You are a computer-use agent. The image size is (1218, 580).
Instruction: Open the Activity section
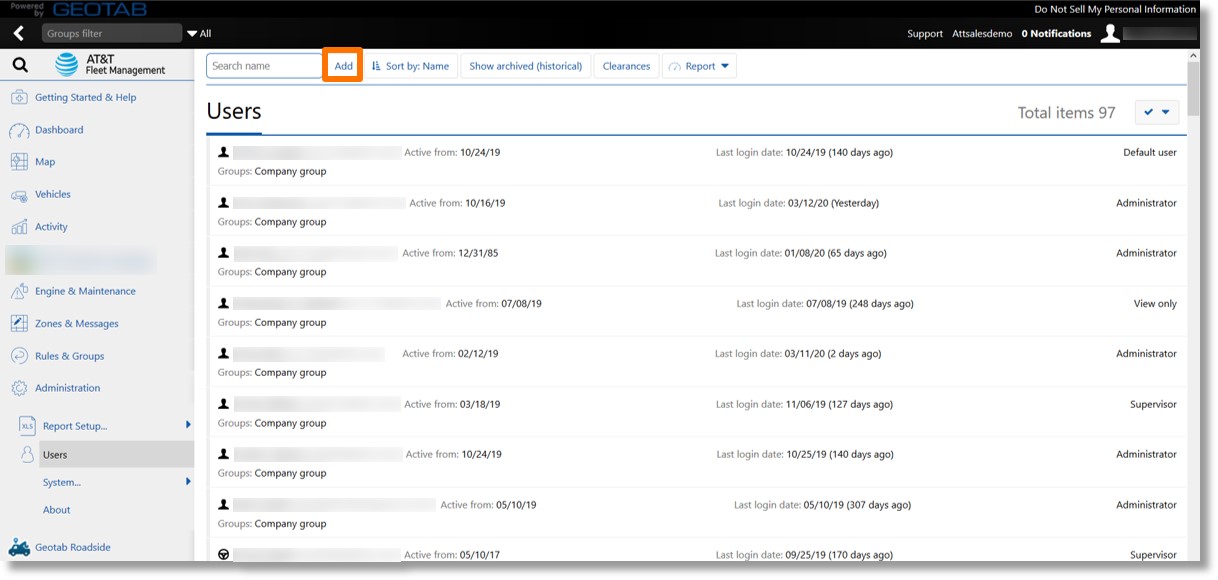(51, 227)
